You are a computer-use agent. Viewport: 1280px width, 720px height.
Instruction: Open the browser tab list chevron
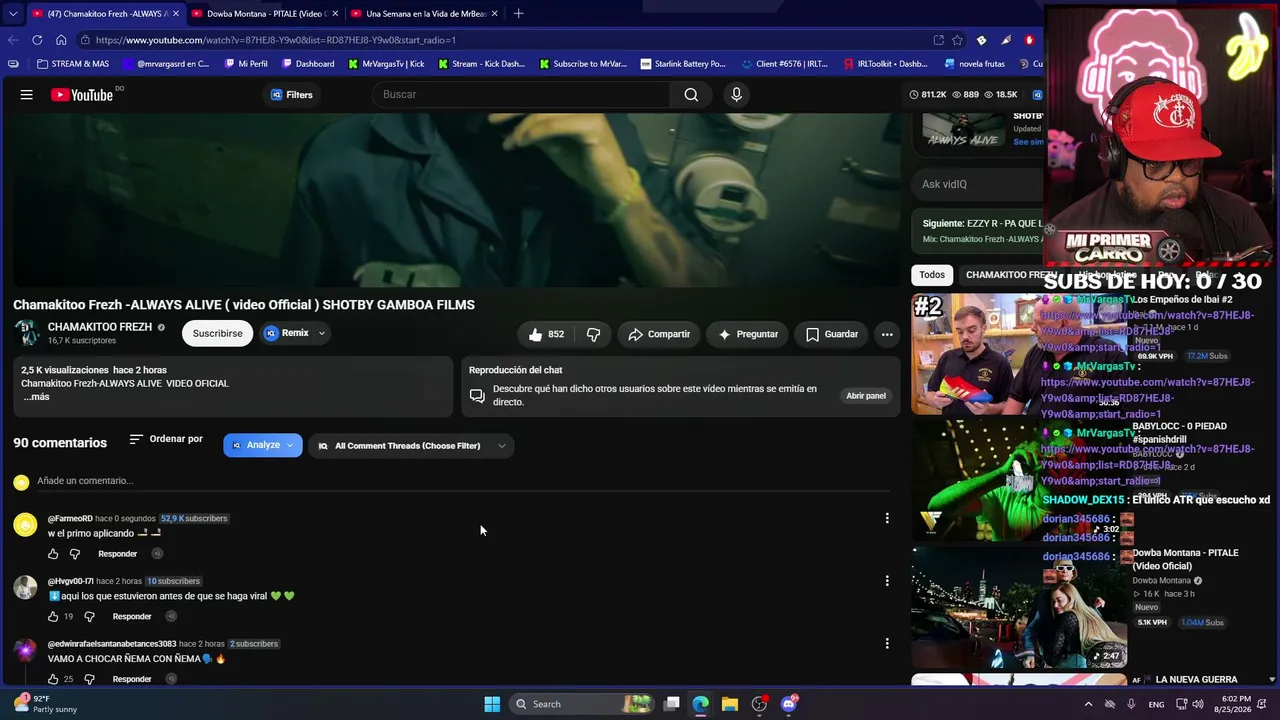click(x=13, y=14)
